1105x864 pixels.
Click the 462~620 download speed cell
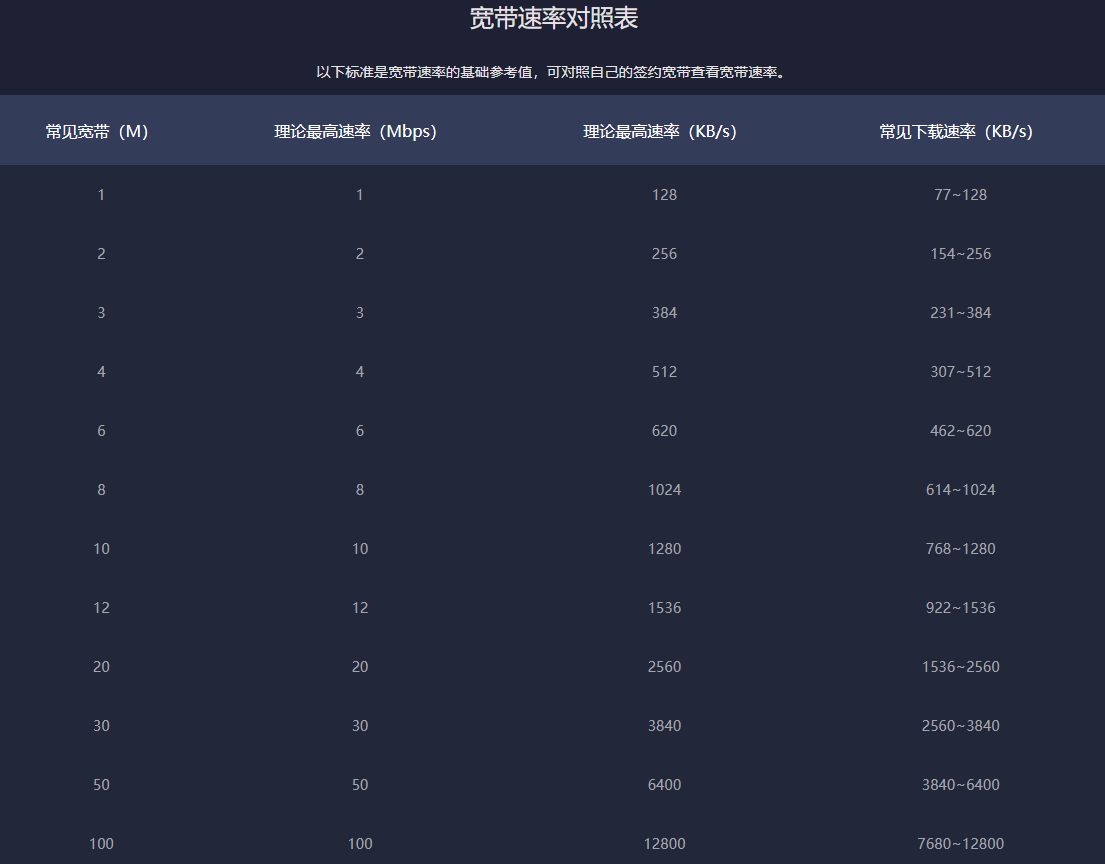[x=960, y=431]
